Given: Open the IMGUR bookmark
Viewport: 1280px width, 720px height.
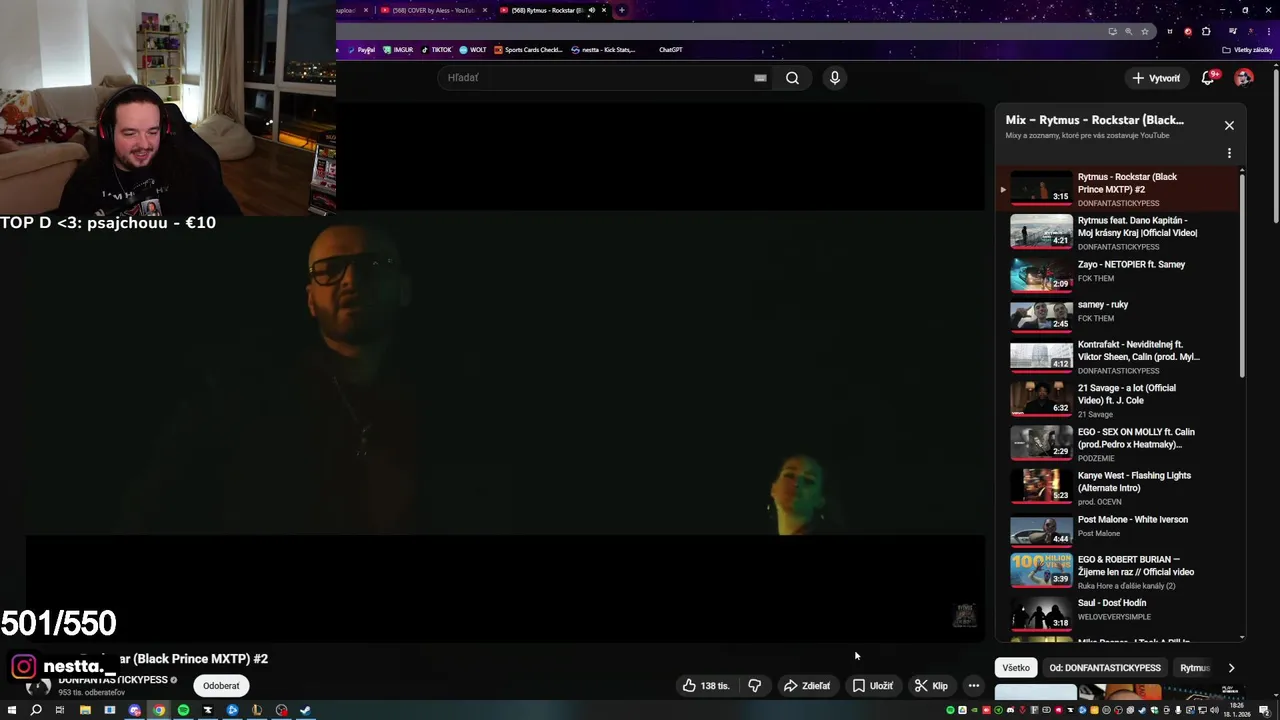Looking at the screenshot, I should [x=398, y=50].
